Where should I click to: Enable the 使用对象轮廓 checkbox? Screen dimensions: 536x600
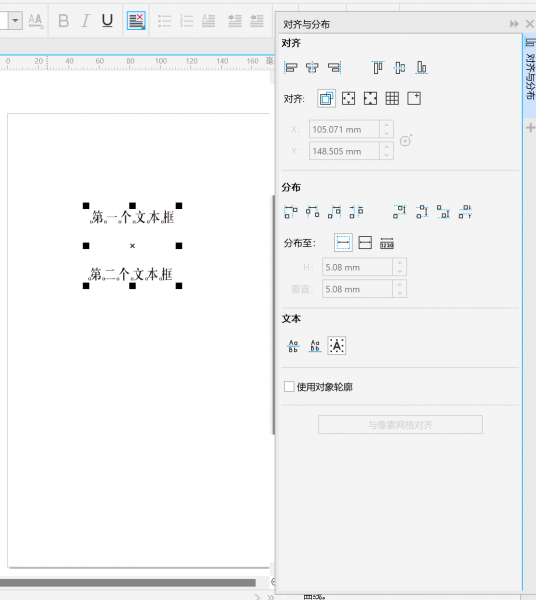pyautogui.click(x=289, y=386)
